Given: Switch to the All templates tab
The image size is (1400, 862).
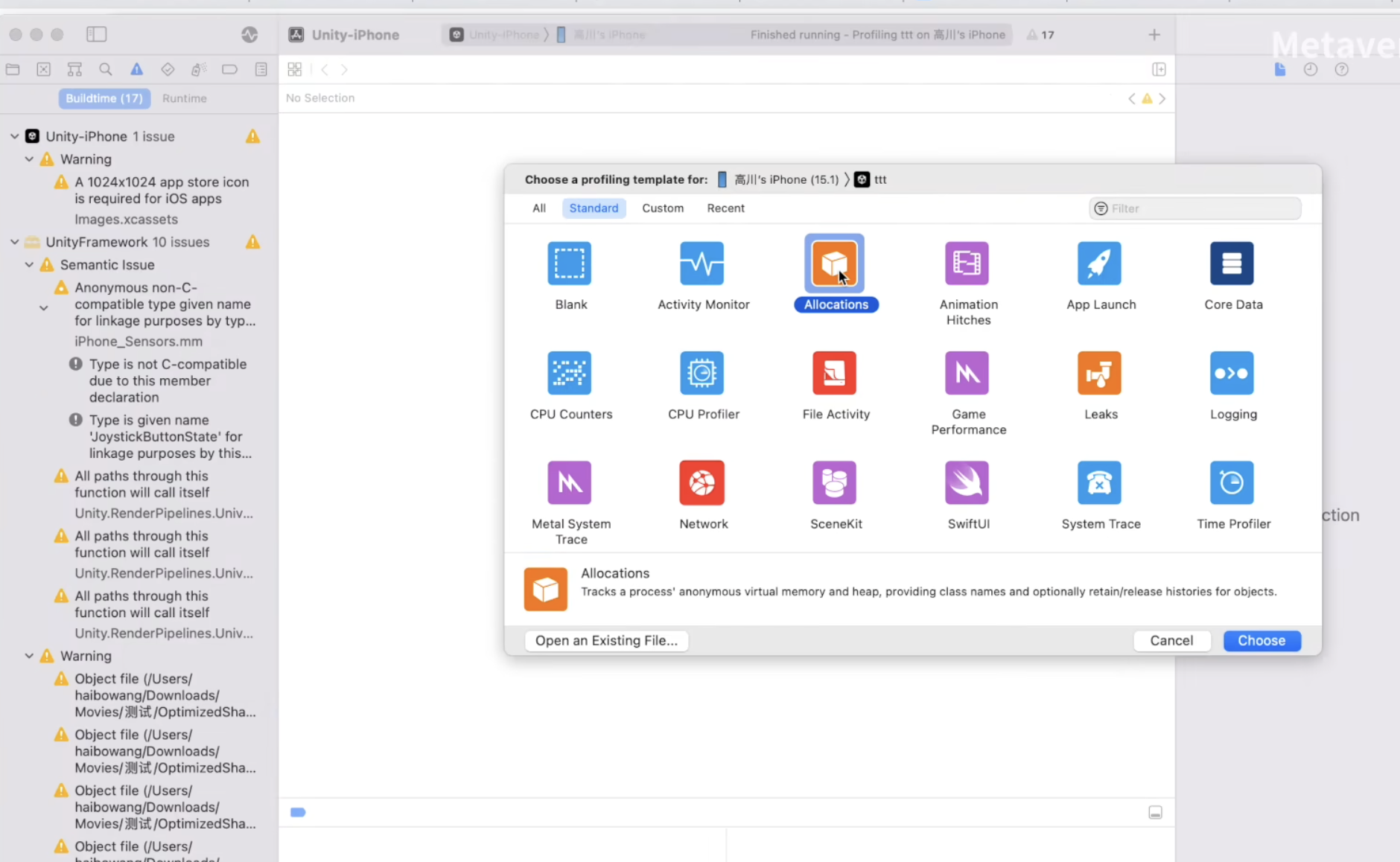Looking at the screenshot, I should click(539, 208).
